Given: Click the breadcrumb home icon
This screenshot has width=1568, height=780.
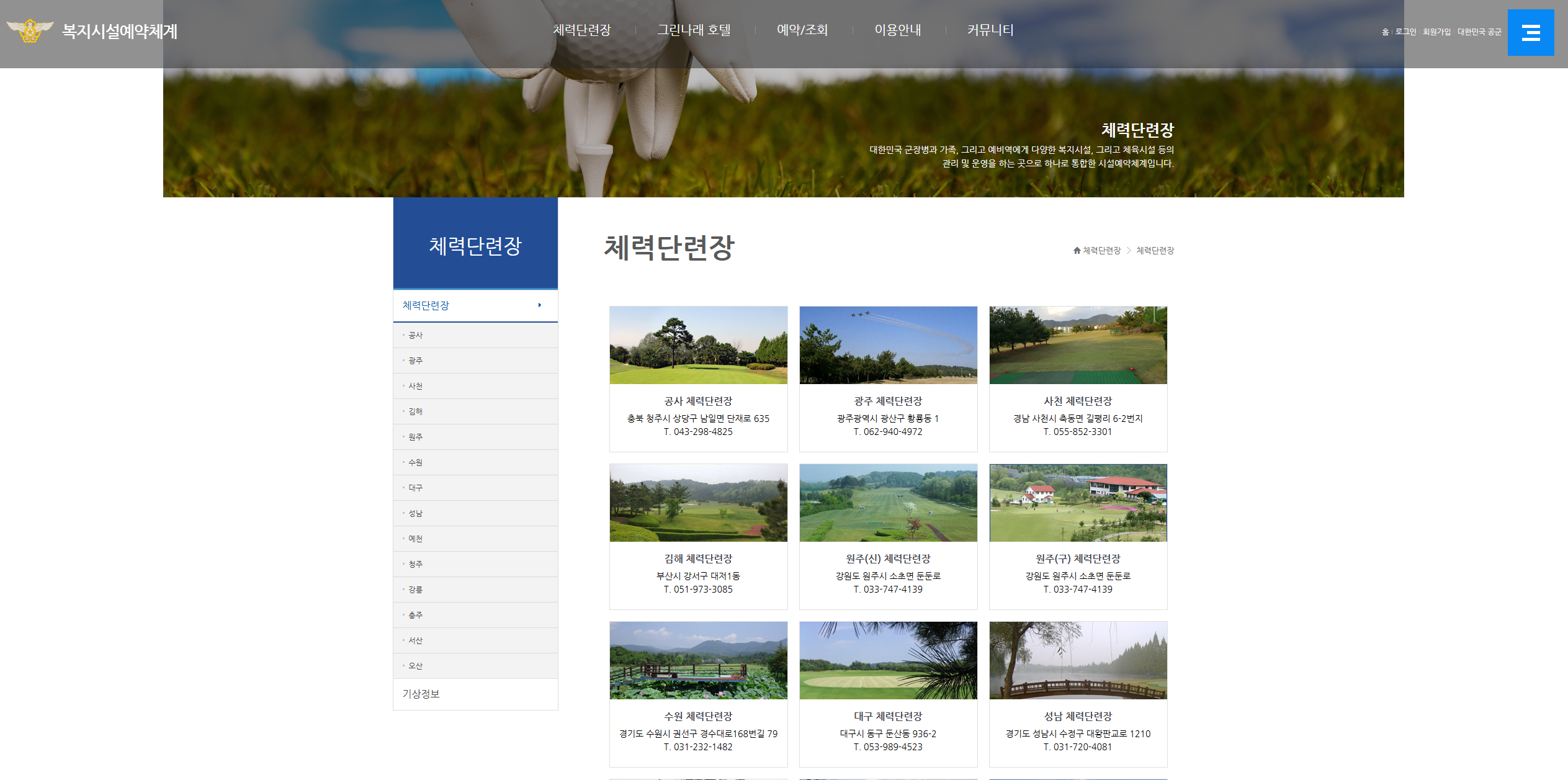Looking at the screenshot, I should click(x=1077, y=251).
